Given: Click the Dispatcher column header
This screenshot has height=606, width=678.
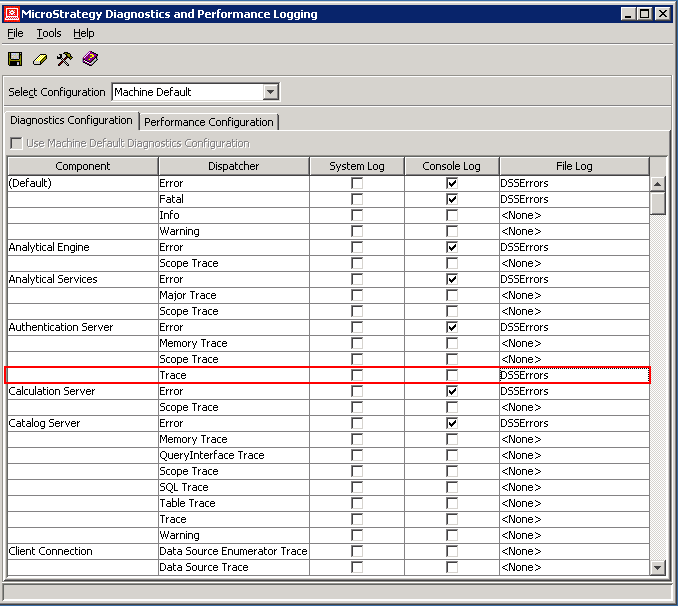Looking at the screenshot, I should (233, 166).
